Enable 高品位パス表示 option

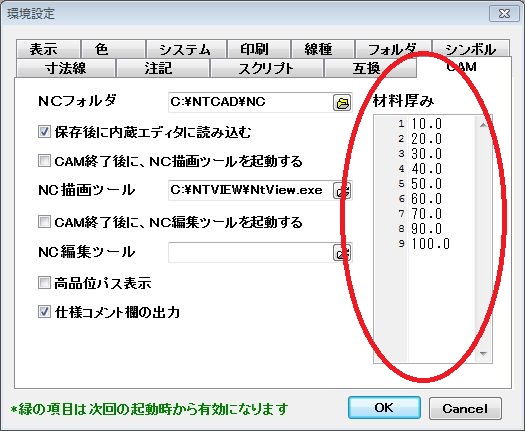click(x=44, y=283)
